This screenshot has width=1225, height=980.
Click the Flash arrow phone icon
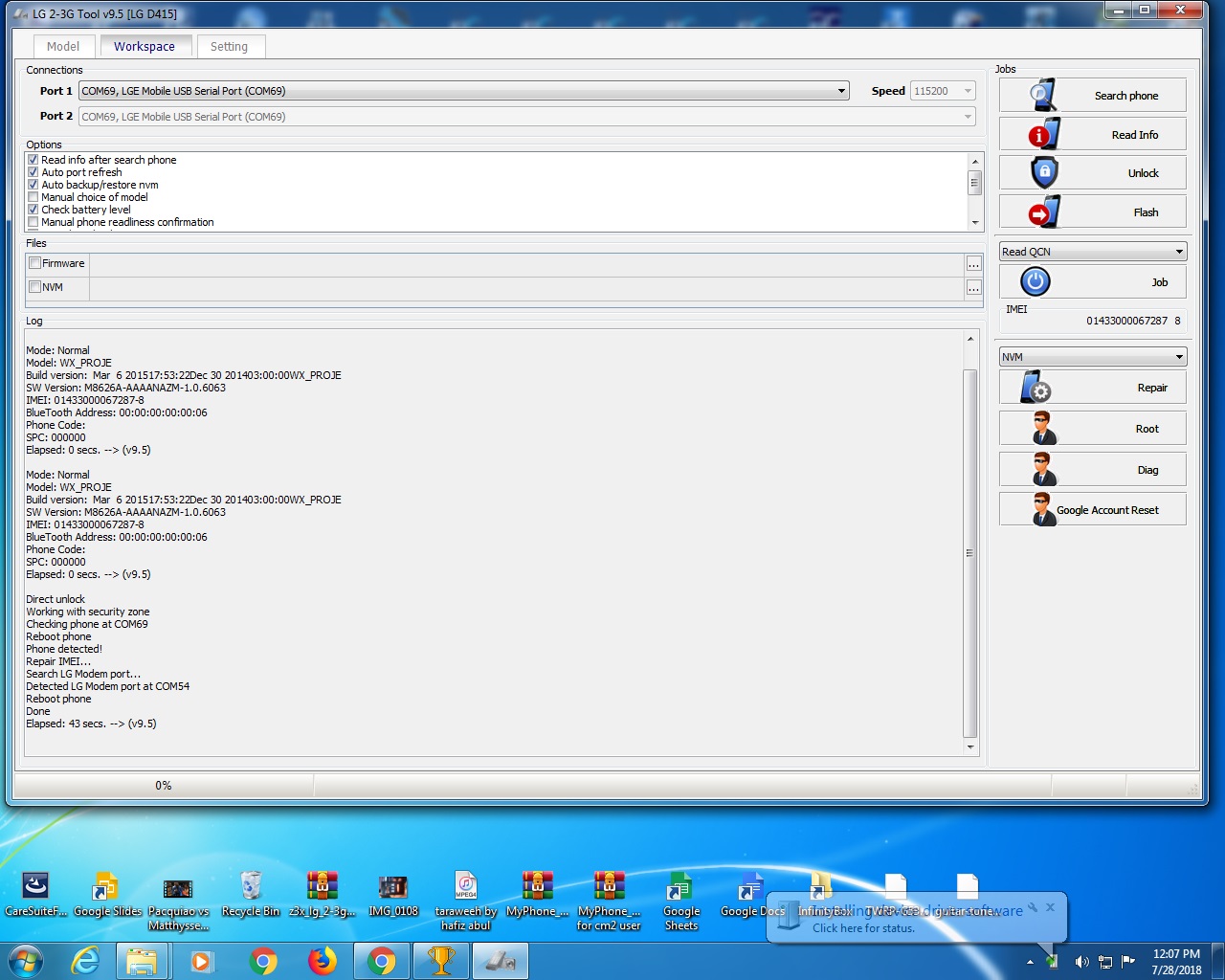1044,212
